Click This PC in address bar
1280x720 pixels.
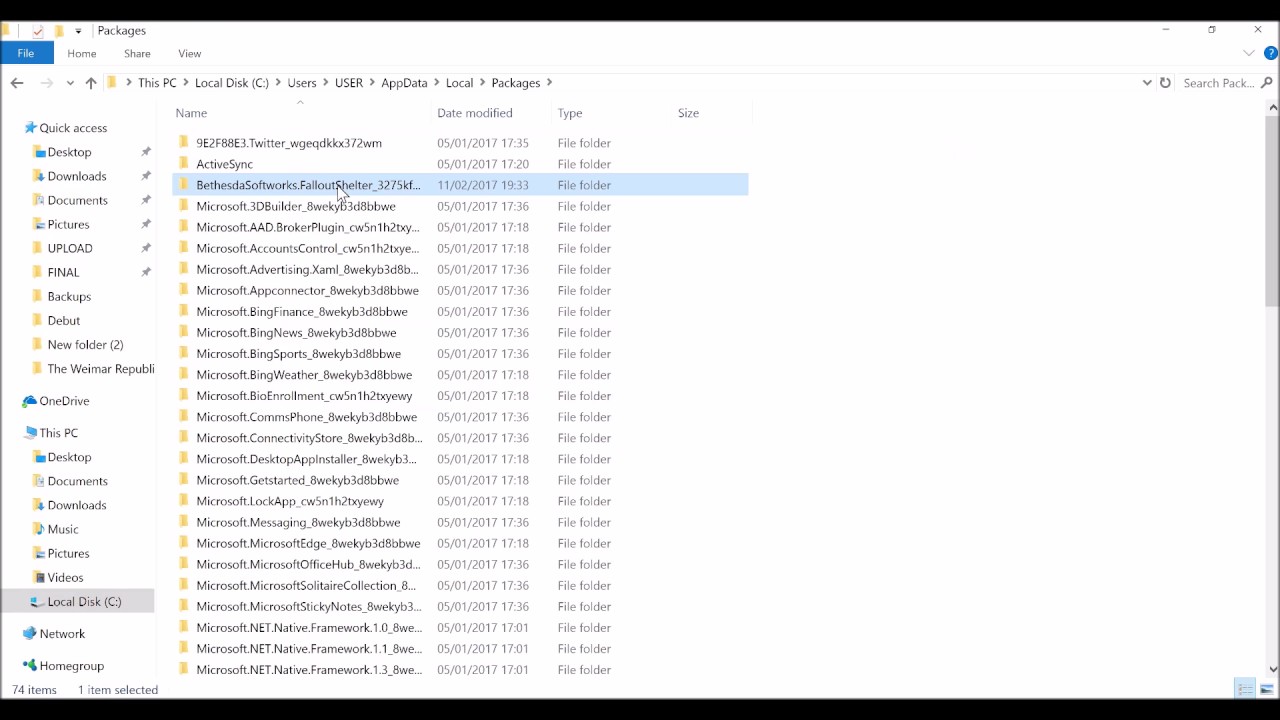click(x=157, y=83)
